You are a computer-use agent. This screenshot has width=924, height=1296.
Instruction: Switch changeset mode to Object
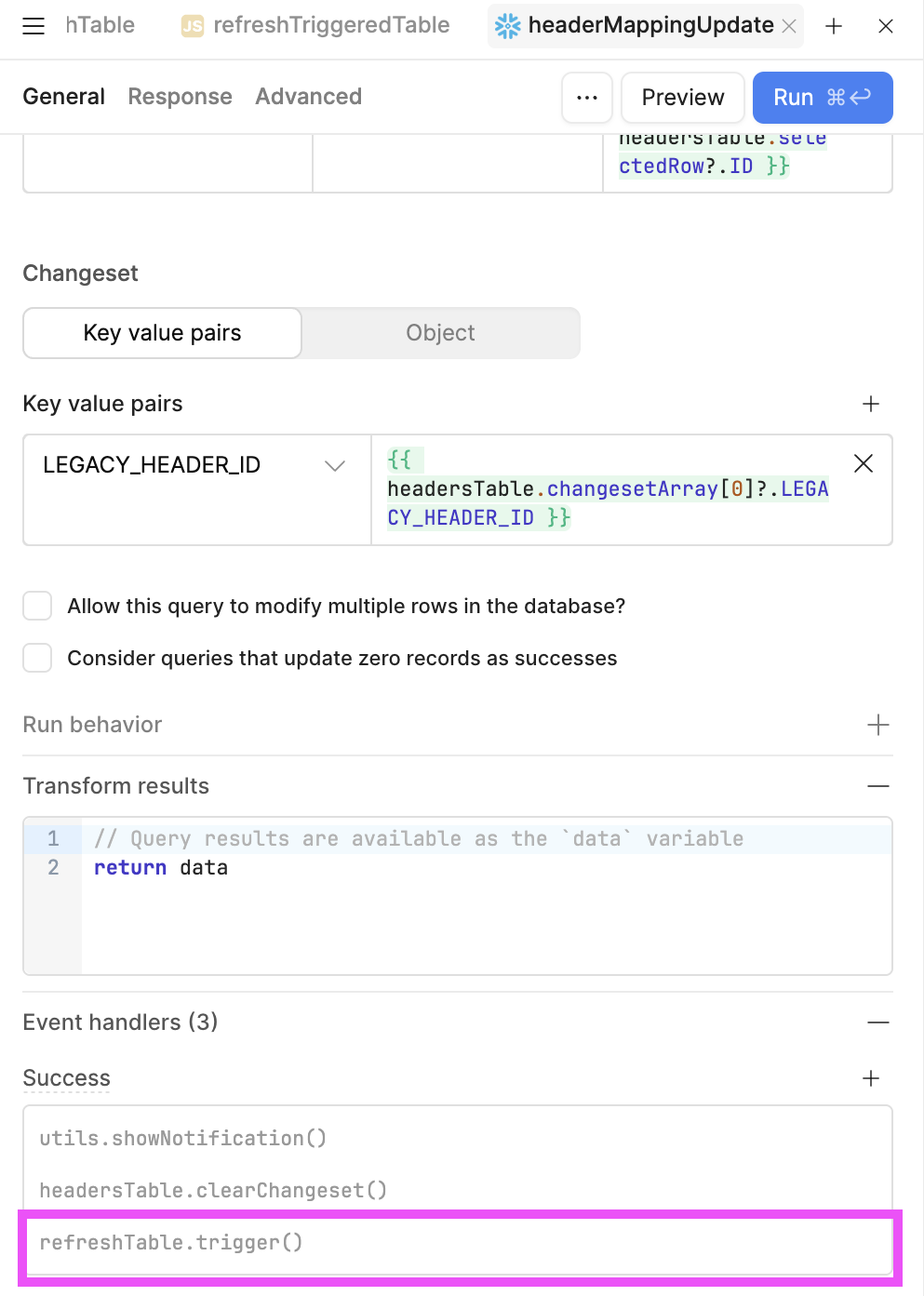[x=440, y=333]
